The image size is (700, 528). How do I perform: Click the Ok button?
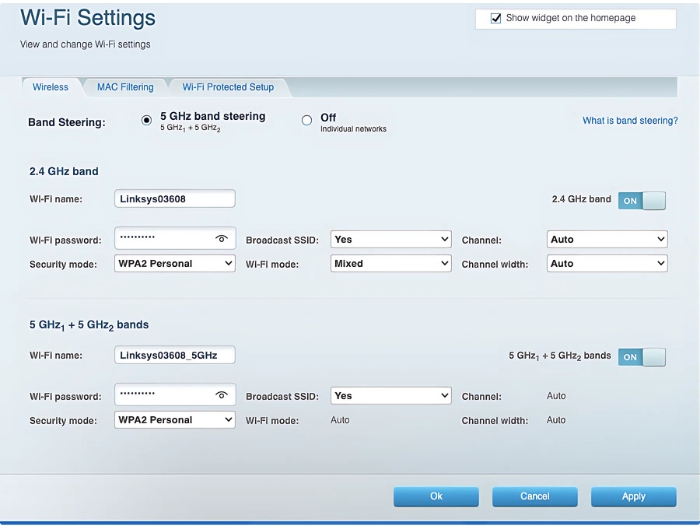(436, 497)
